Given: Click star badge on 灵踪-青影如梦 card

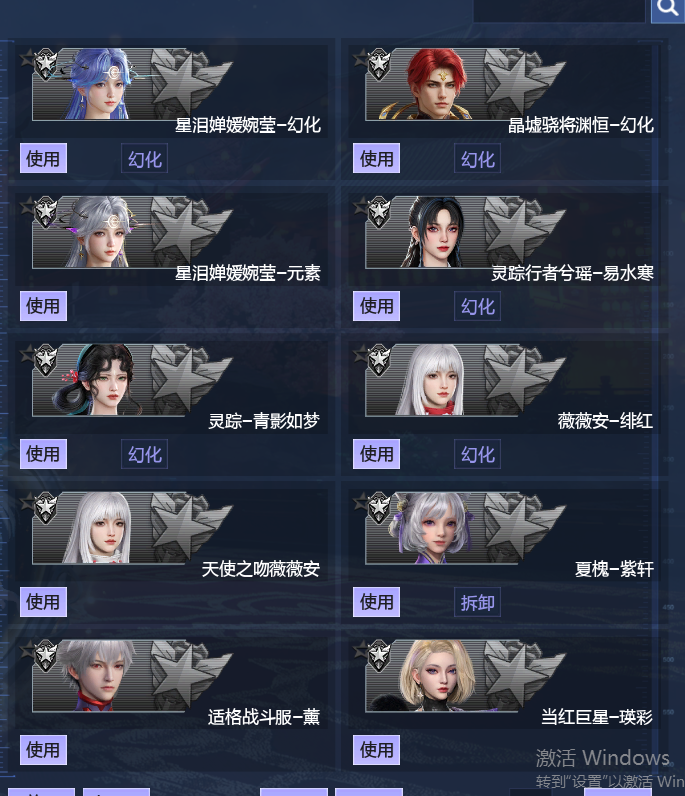Looking at the screenshot, I should [46, 360].
